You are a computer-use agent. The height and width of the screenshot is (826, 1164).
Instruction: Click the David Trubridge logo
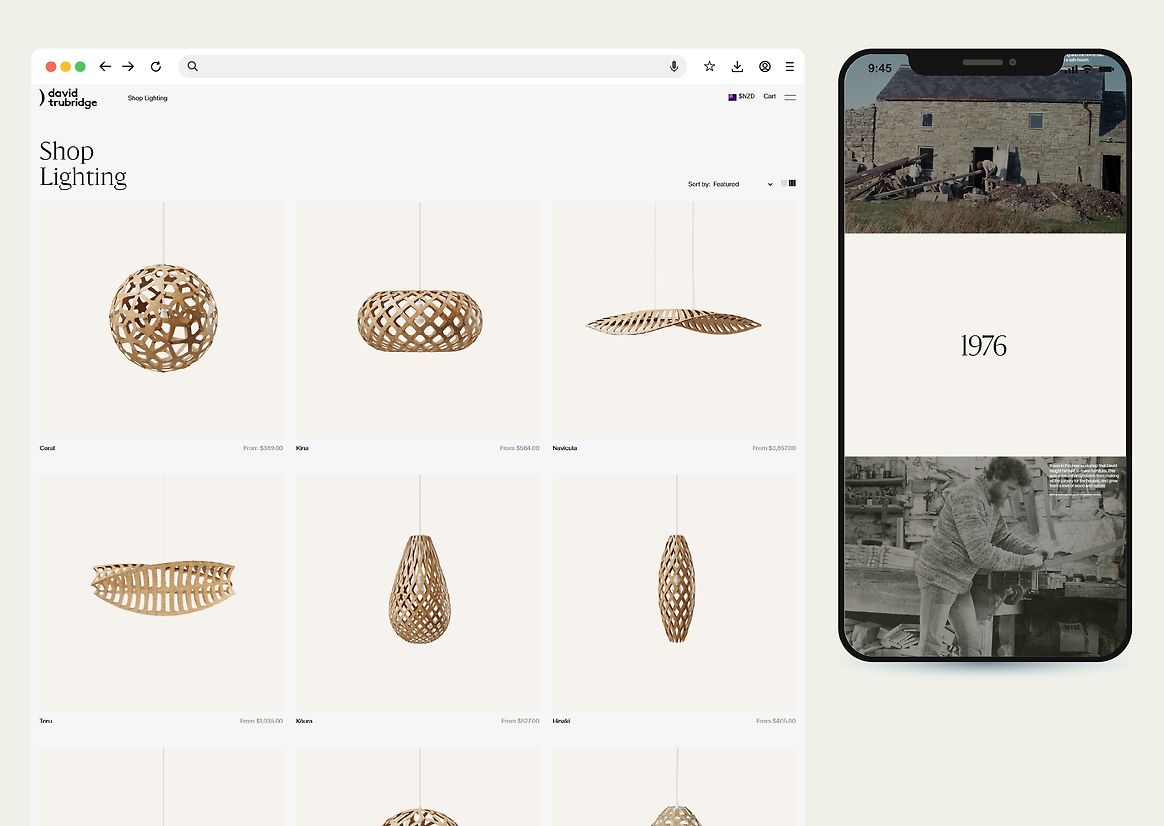tap(68, 98)
